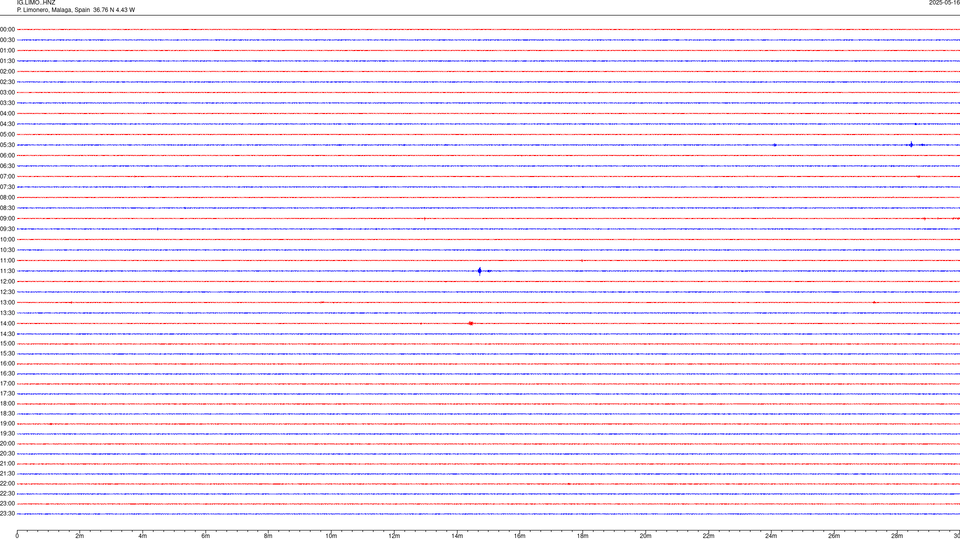Click the 09:00 time label
The image size is (960, 540).
coord(7,219)
